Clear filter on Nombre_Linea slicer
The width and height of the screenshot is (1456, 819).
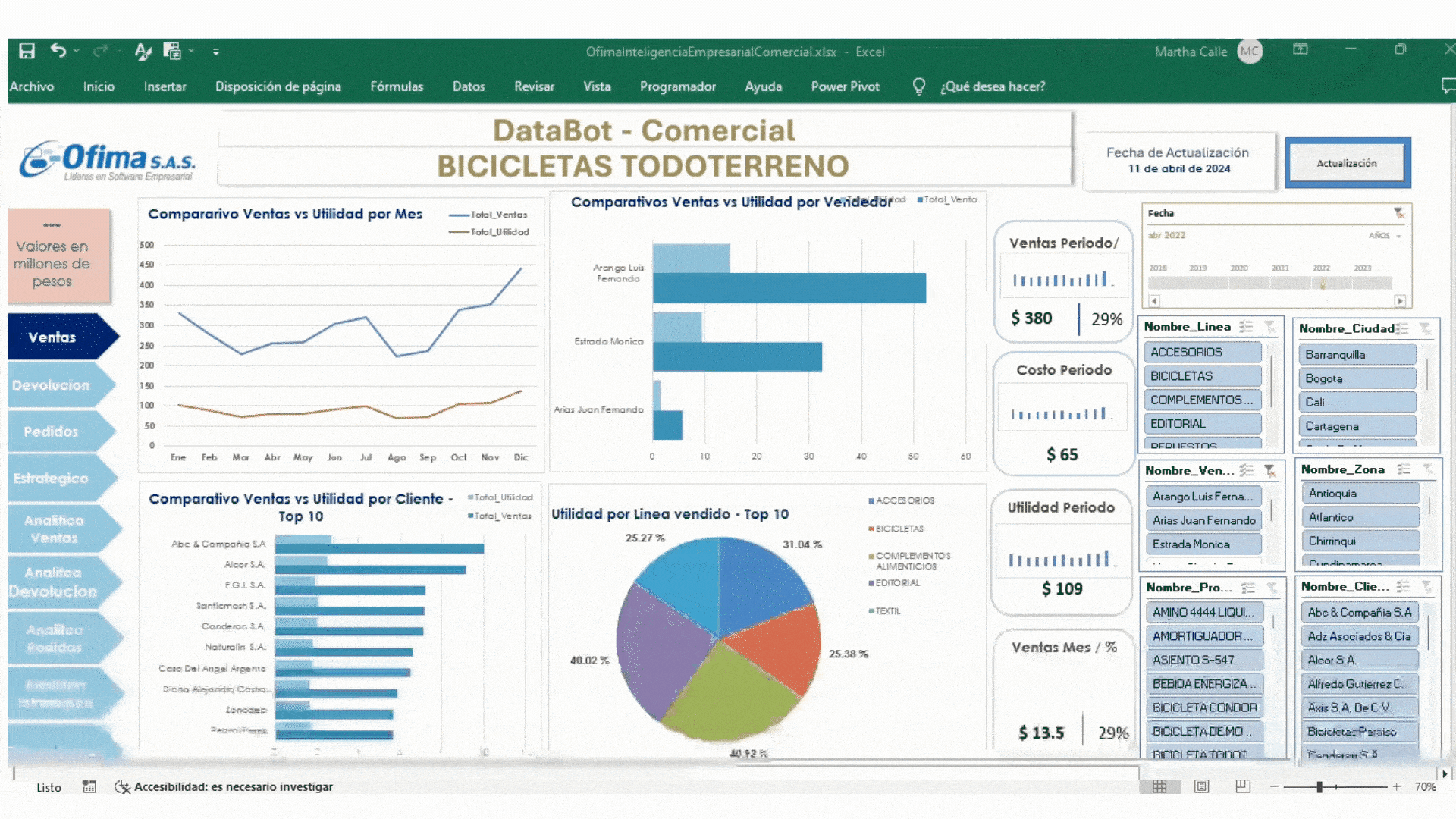click(x=1269, y=327)
